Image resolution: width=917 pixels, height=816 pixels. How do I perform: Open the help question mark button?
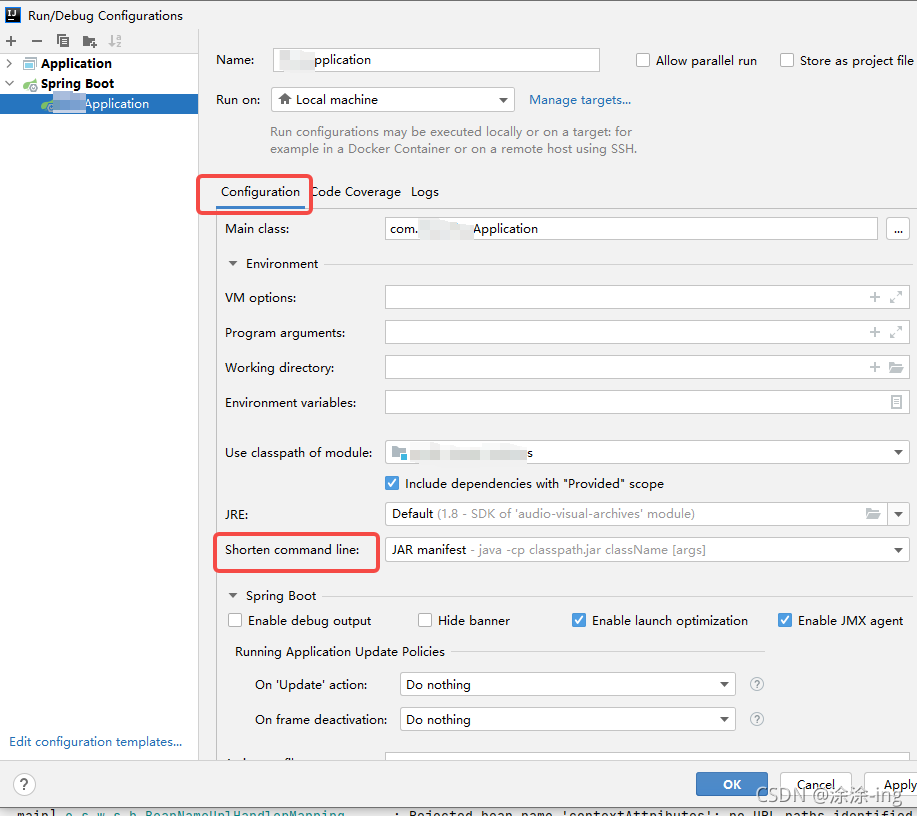[x=26, y=785]
